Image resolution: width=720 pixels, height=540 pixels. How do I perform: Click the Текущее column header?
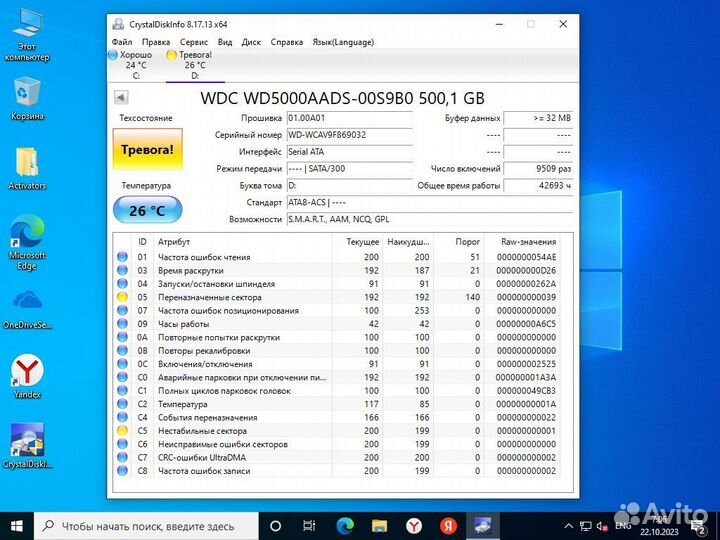[358, 242]
